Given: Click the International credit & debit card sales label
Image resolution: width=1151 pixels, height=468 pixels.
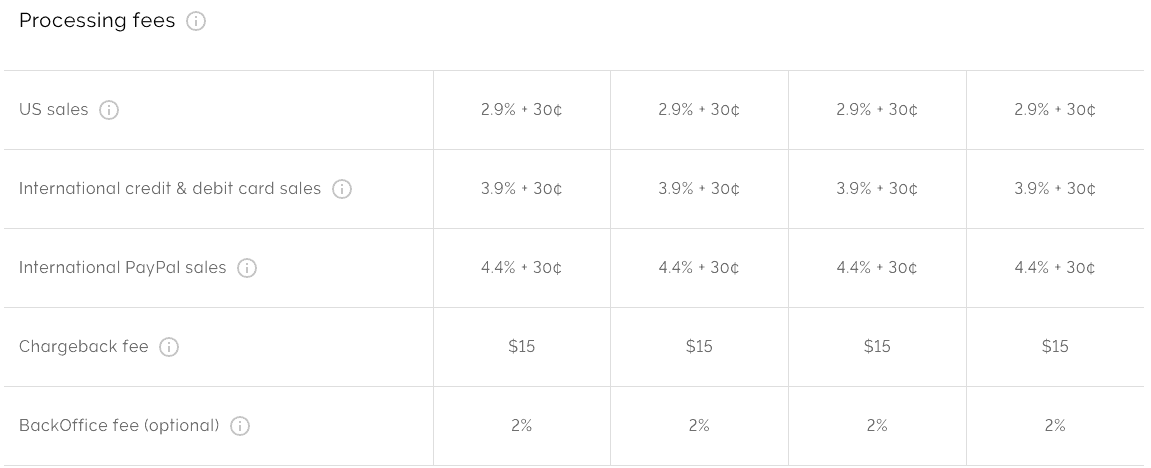Looking at the screenshot, I should (x=170, y=189).
